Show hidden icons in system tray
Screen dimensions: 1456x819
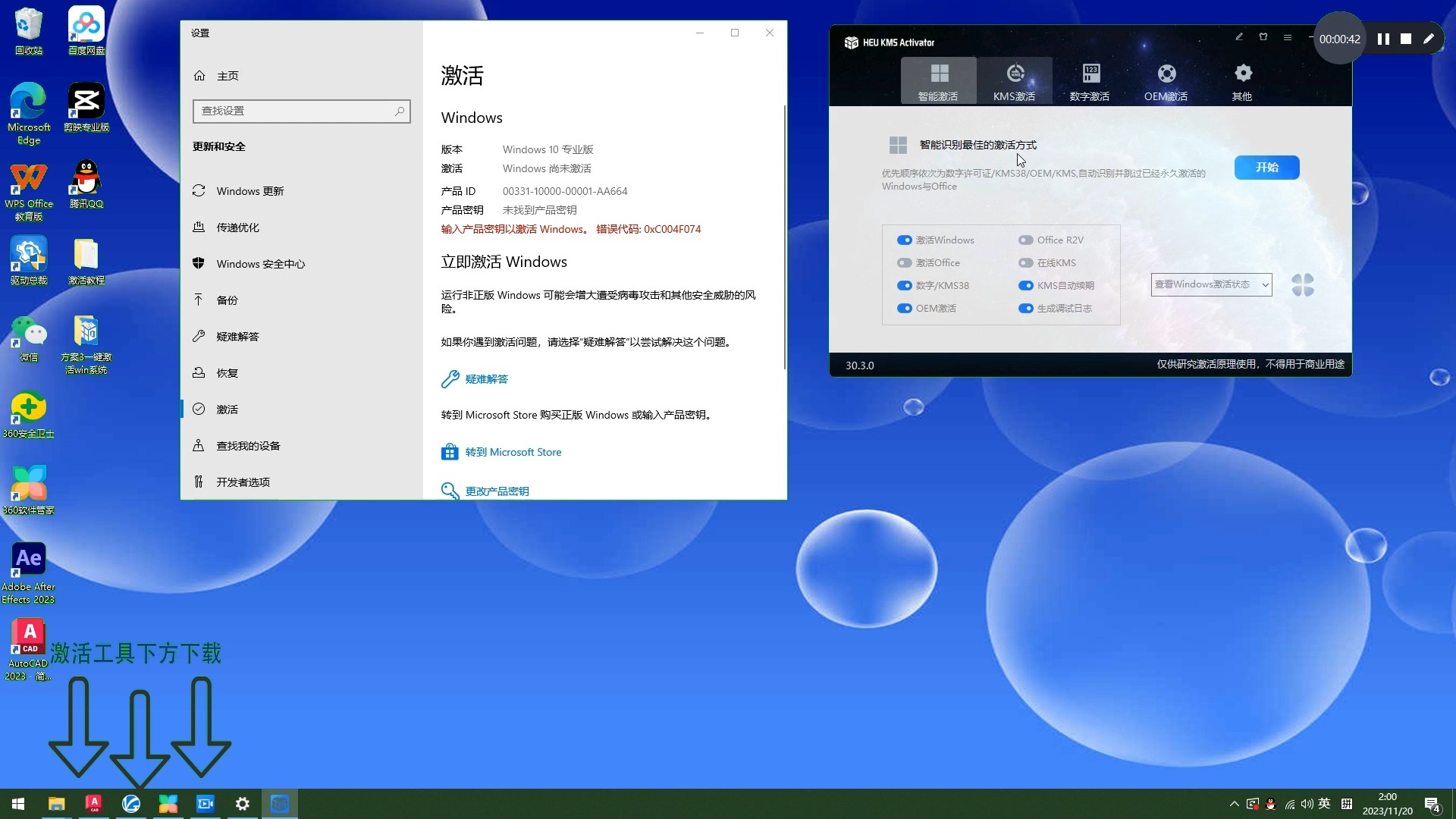point(1234,804)
